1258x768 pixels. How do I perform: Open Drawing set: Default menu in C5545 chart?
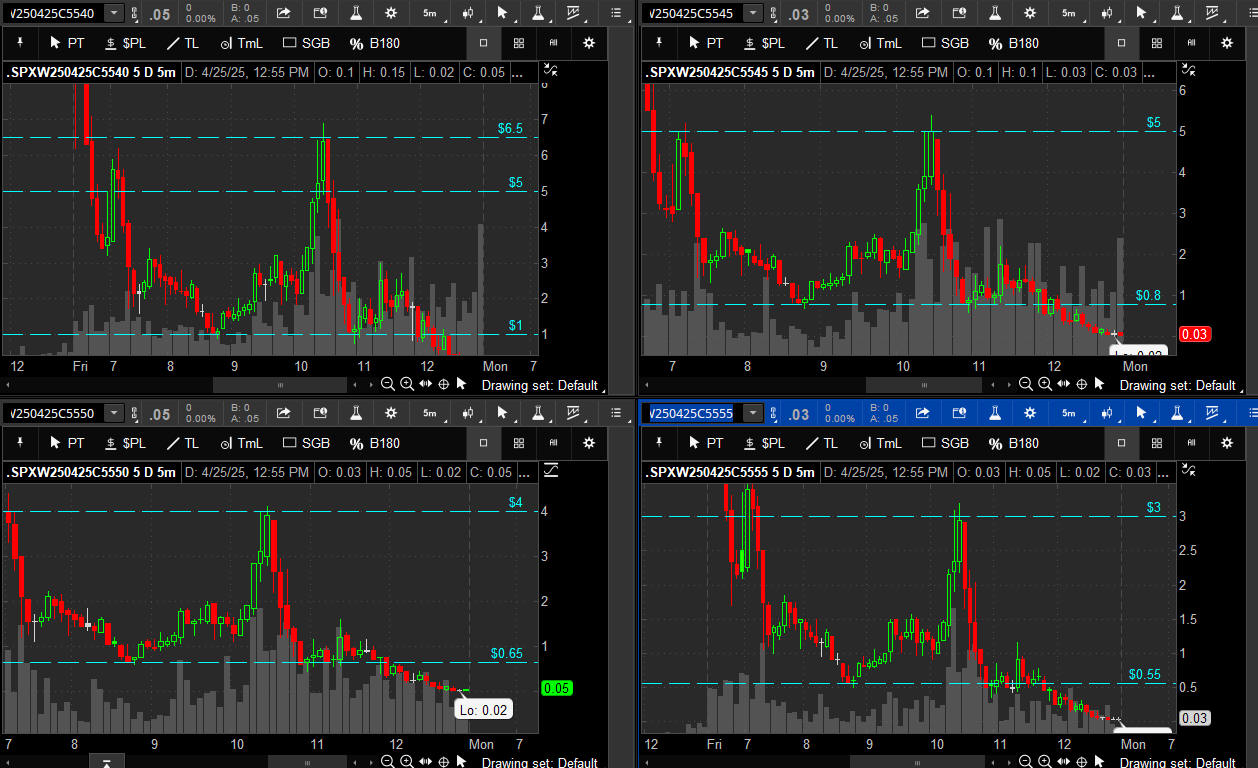click(x=1177, y=385)
